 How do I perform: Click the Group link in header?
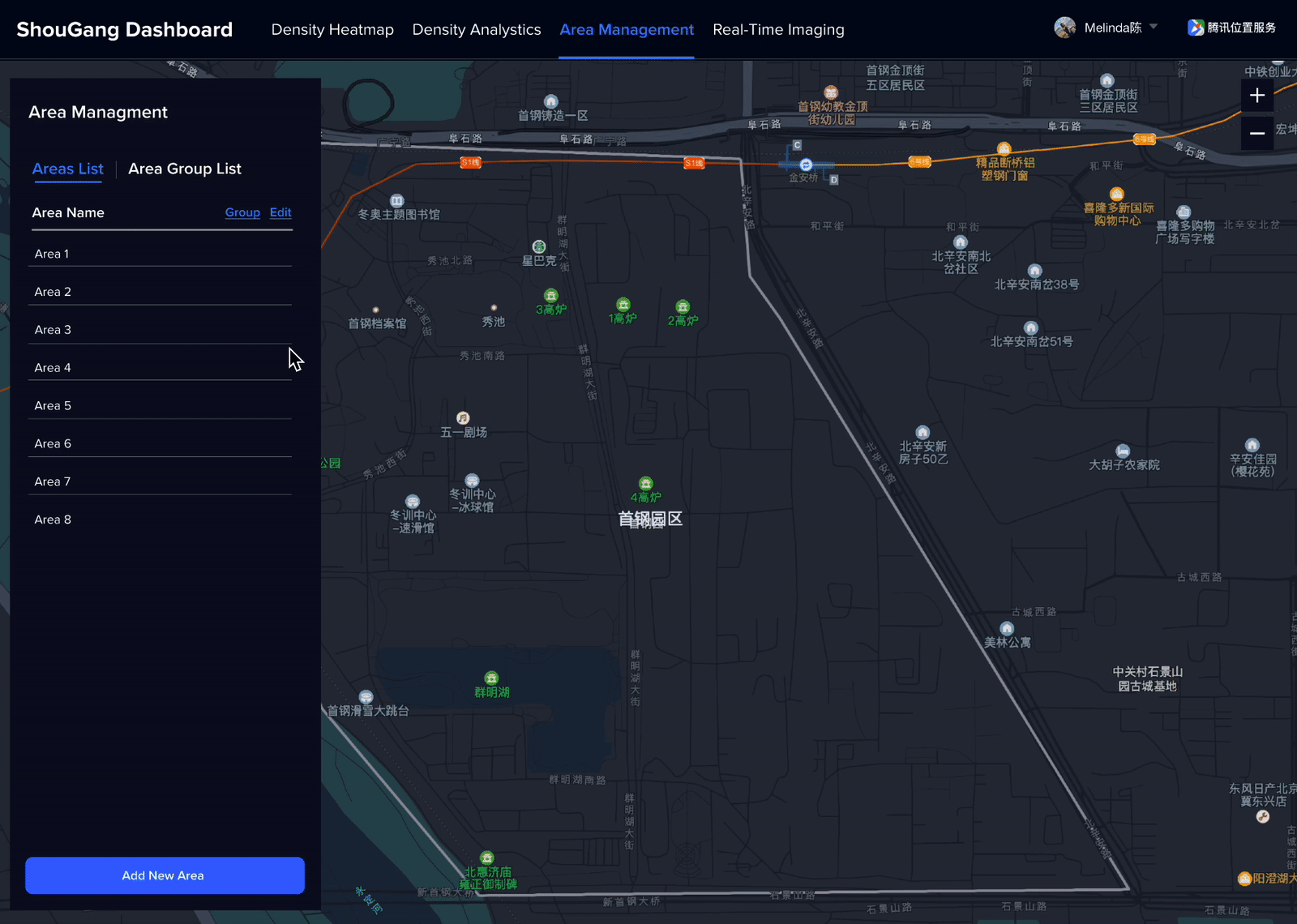(242, 212)
